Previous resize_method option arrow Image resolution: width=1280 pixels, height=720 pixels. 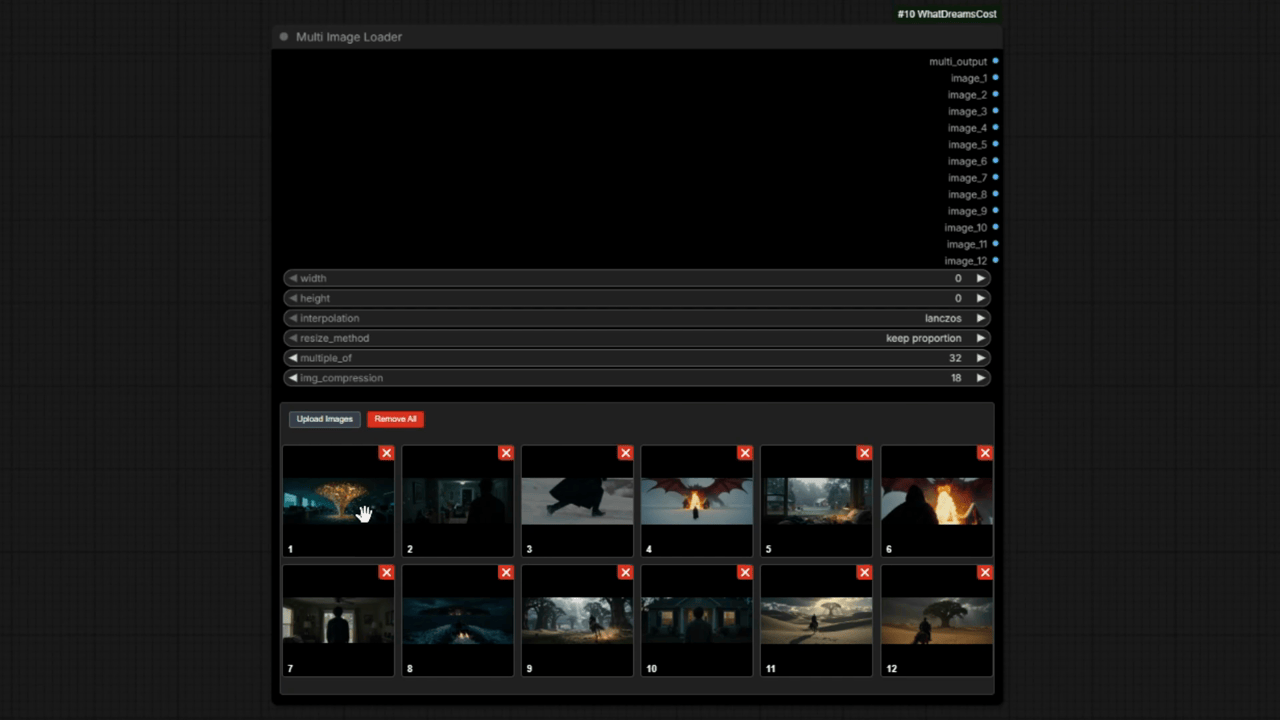click(293, 338)
